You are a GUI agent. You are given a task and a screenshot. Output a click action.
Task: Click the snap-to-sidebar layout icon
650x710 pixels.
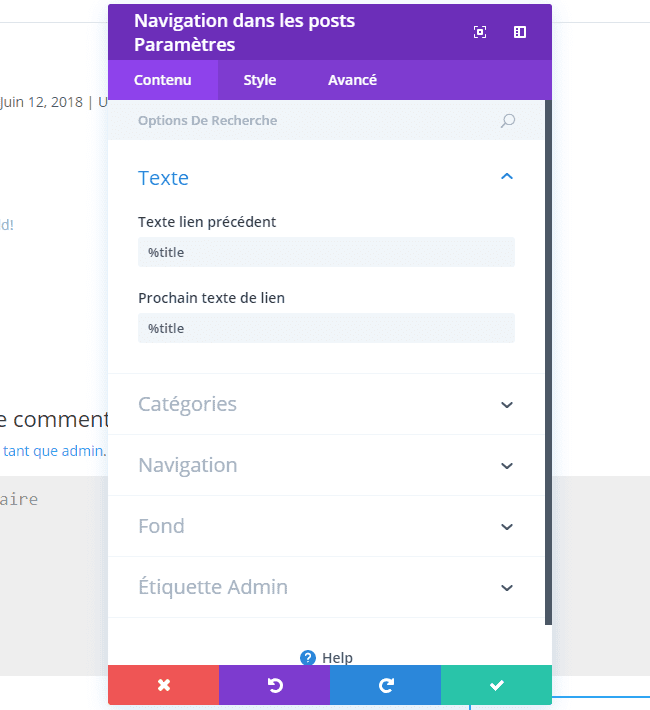(x=520, y=32)
